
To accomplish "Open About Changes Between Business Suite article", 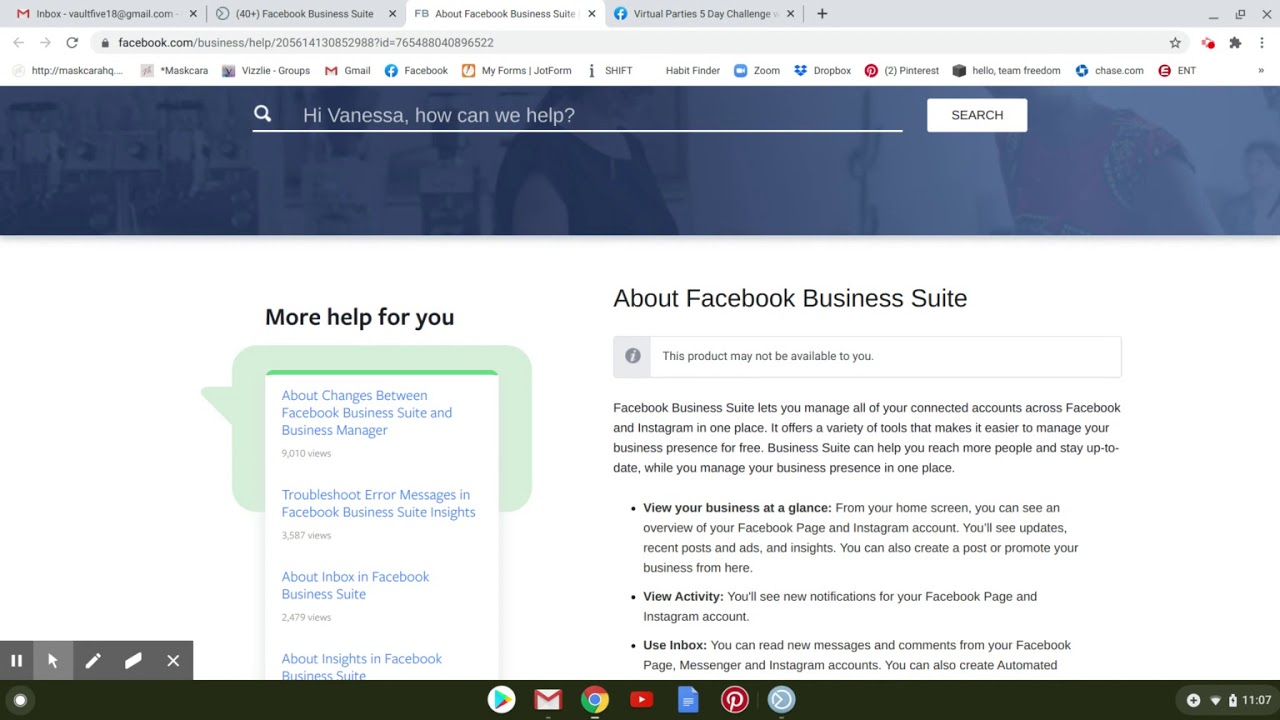I will point(367,413).
